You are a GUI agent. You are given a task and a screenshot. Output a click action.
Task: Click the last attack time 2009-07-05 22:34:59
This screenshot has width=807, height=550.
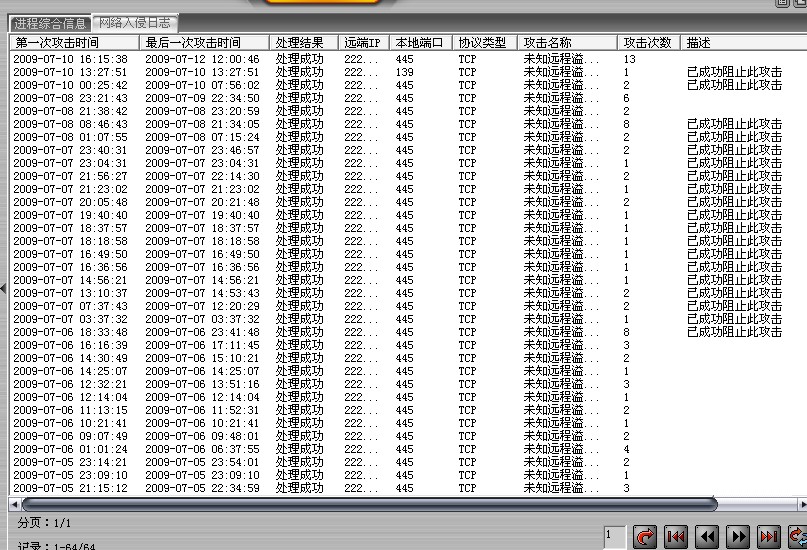point(202,488)
